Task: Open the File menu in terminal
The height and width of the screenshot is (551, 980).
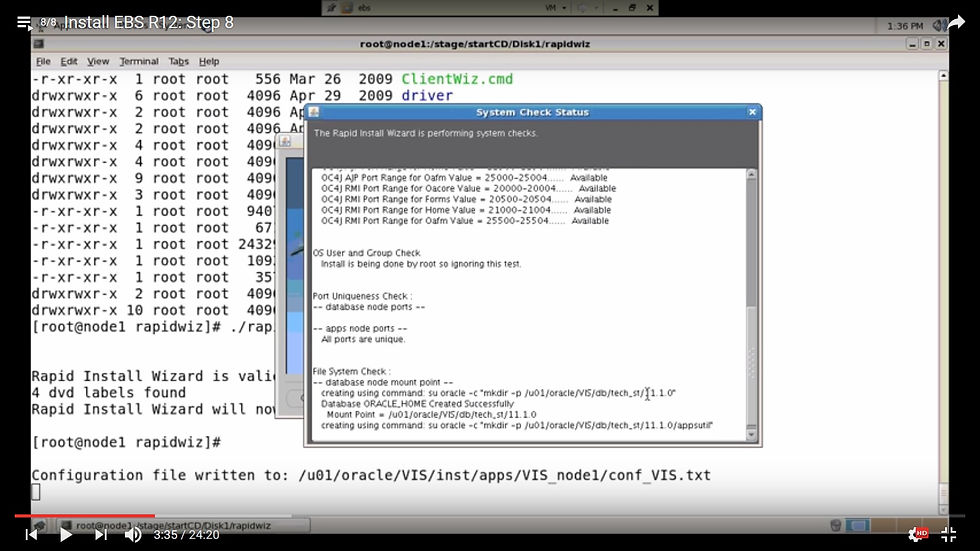Action: (43, 61)
